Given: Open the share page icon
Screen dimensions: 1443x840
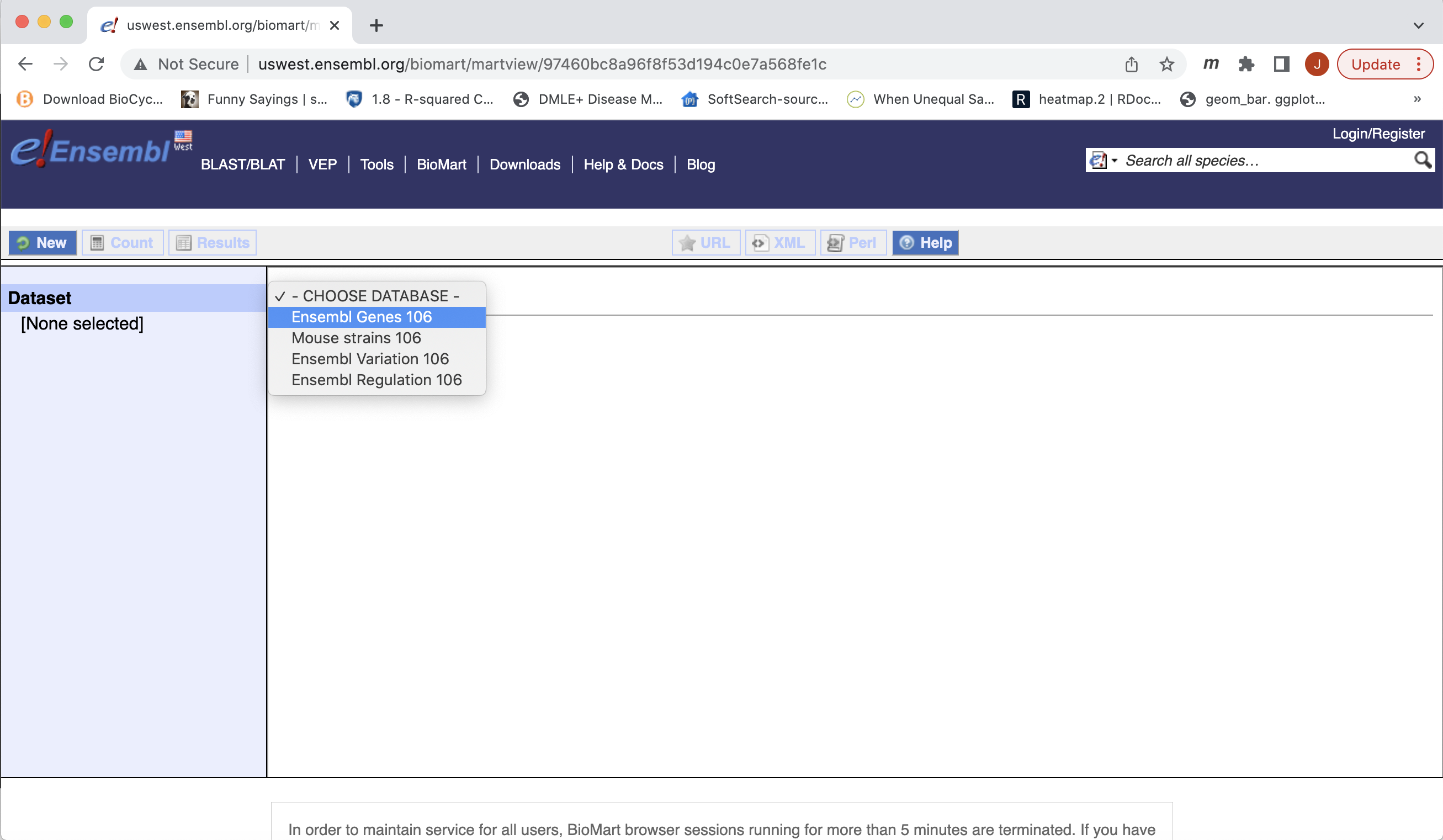Looking at the screenshot, I should click(x=1131, y=64).
